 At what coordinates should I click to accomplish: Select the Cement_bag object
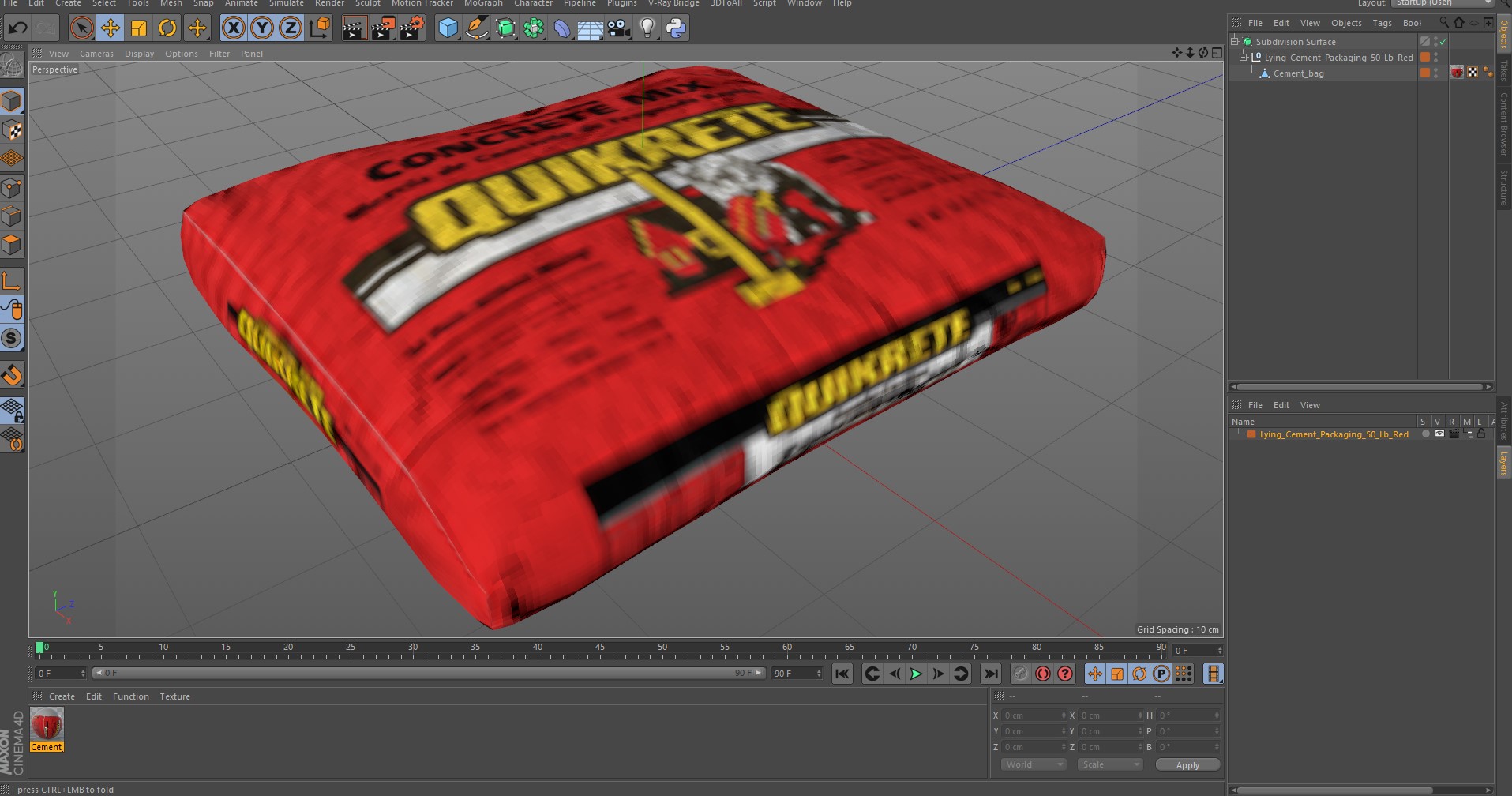coord(1298,73)
